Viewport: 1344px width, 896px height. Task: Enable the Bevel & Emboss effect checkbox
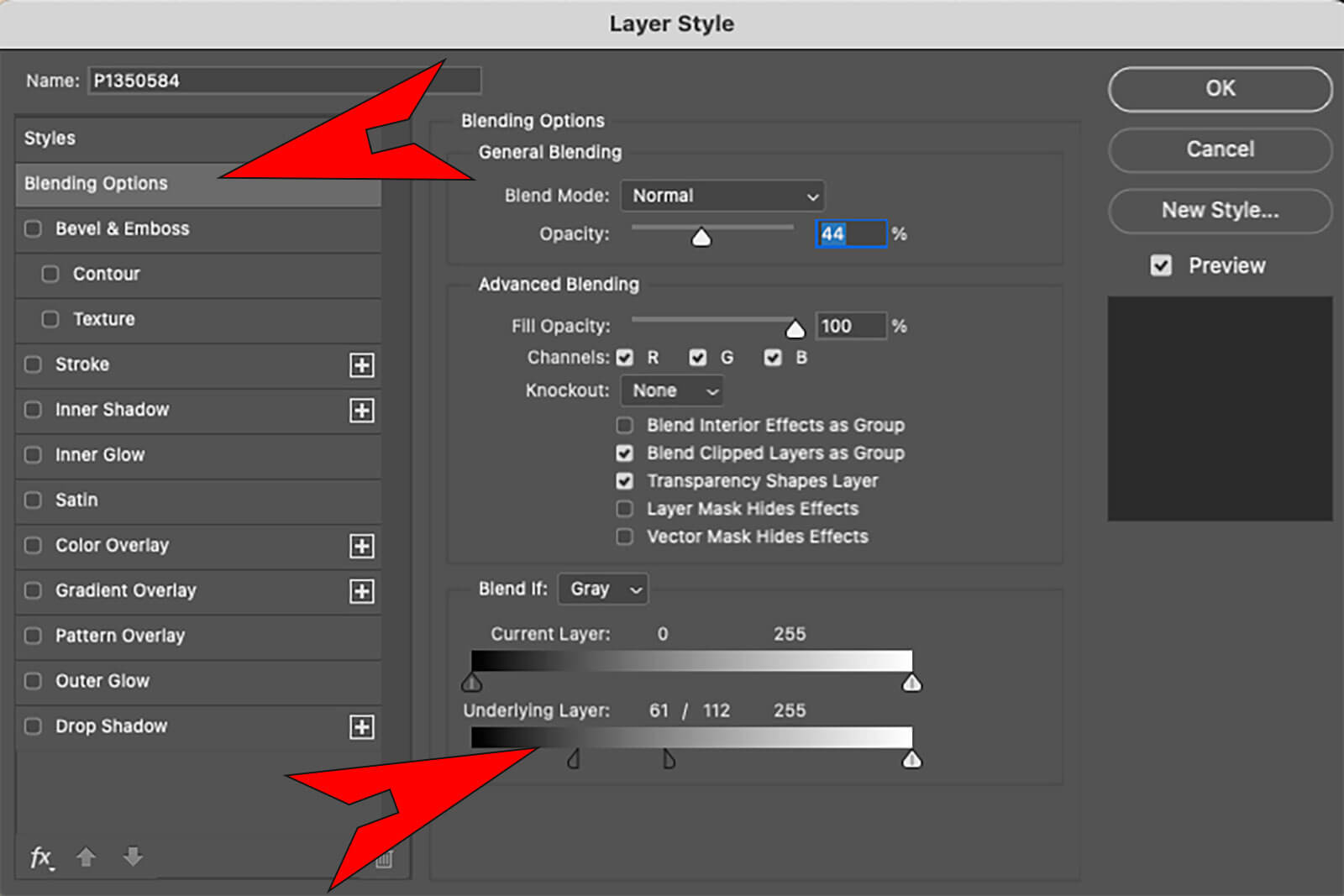pyautogui.click(x=34, y=228)
